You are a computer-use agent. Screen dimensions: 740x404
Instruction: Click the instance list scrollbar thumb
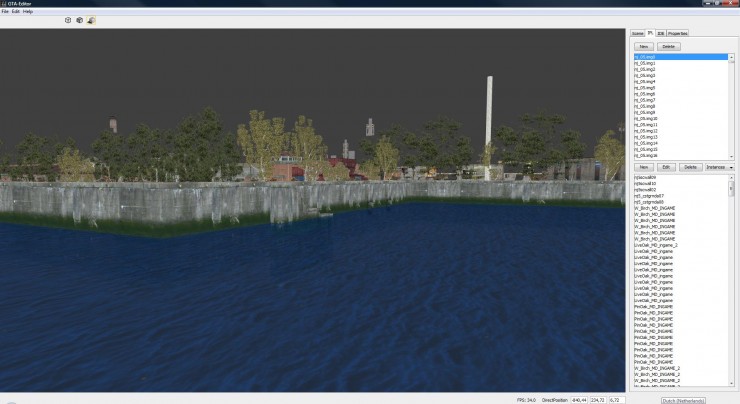pos(732,189)
